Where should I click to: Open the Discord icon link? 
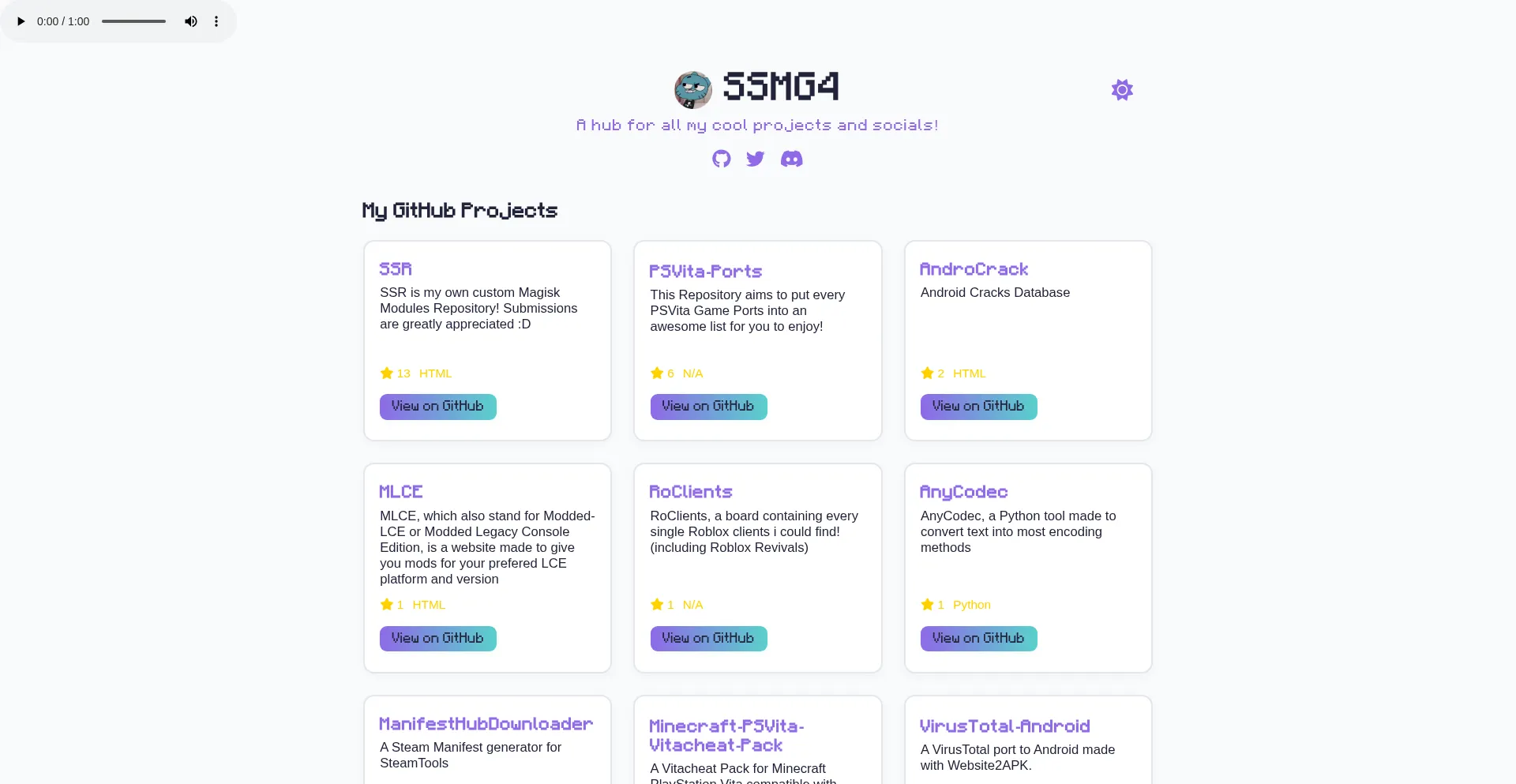click(791, 159)
